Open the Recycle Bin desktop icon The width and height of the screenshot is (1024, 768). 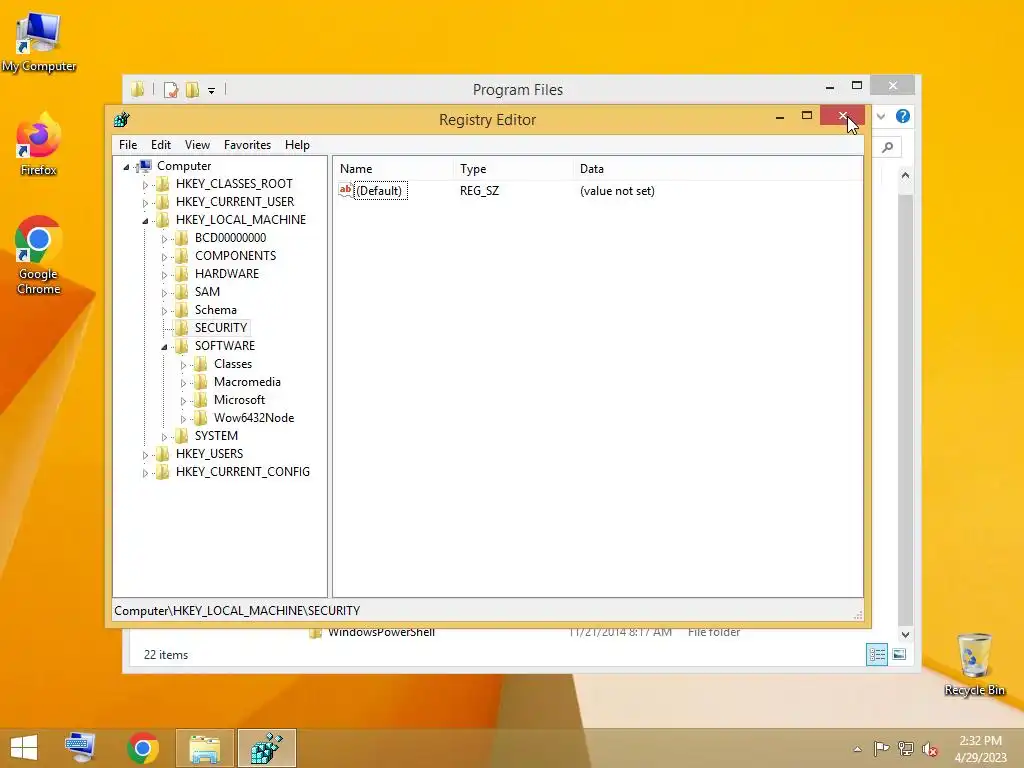974,665
